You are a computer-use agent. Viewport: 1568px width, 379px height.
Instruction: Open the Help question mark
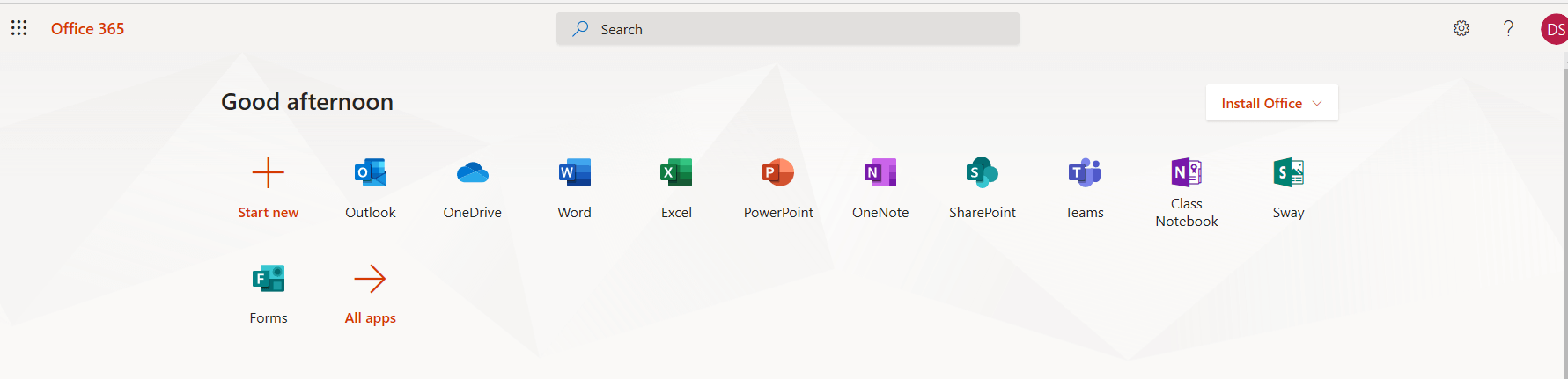(x=1508, y=28)
